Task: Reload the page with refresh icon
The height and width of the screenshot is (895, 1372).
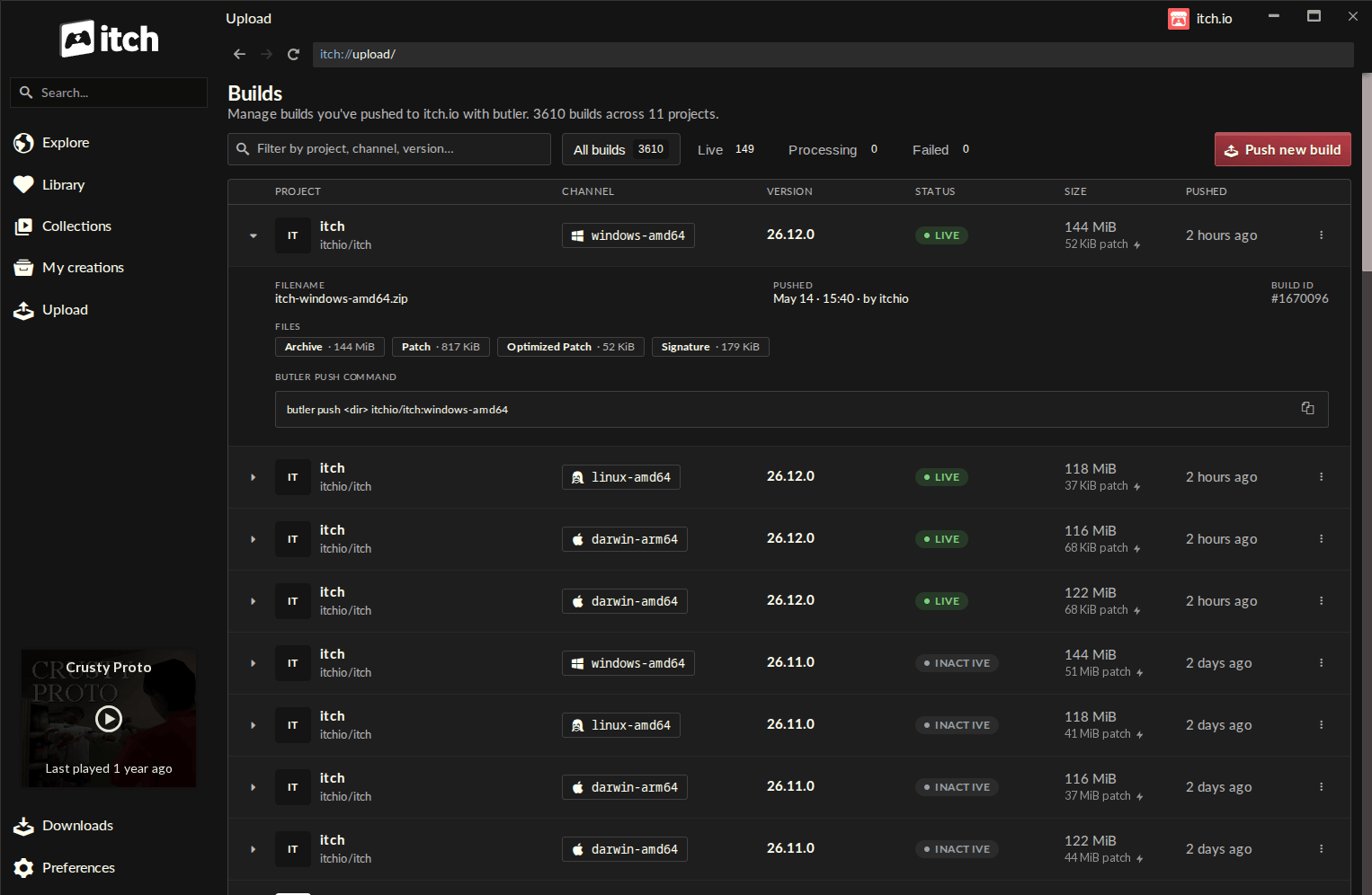Action: pyautogui.click(x=293, y=54)
